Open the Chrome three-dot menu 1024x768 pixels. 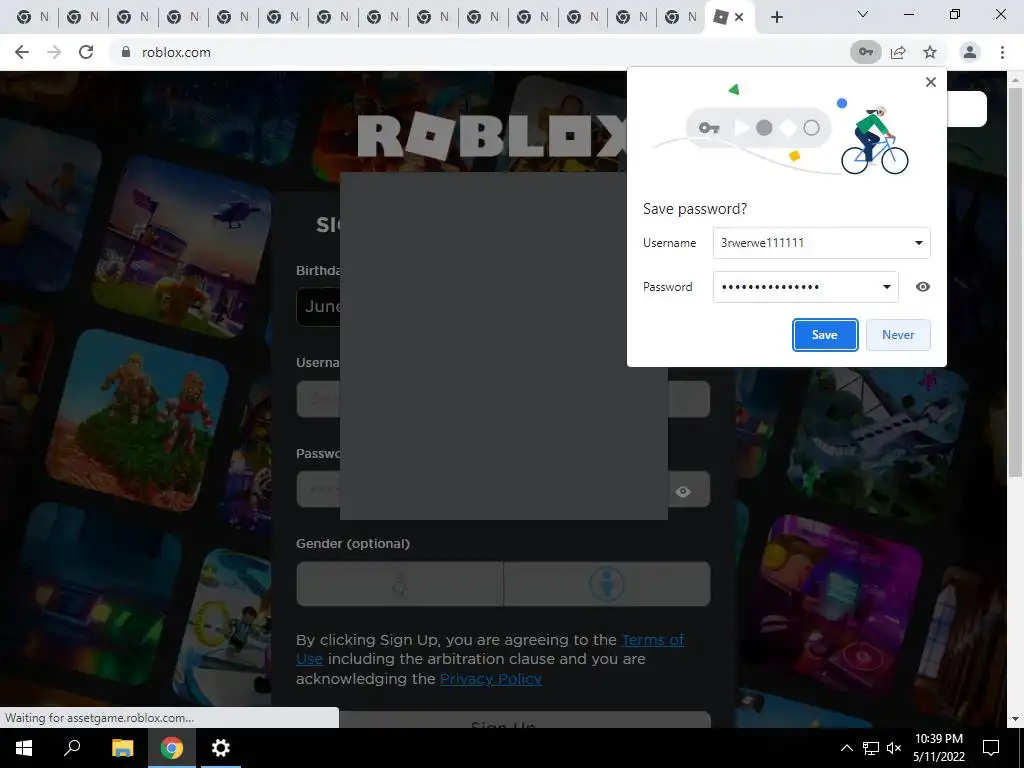(1002, 52)
